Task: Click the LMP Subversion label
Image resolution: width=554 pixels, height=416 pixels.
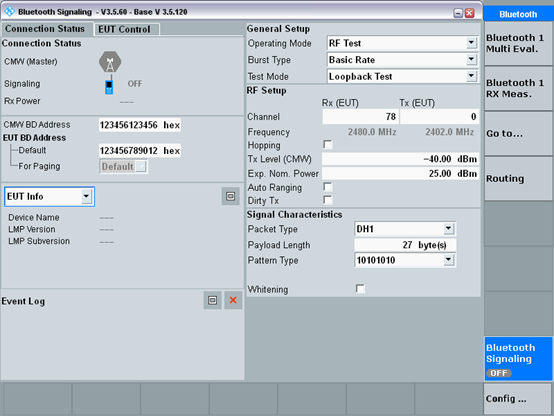Action: tap(39, 241)
